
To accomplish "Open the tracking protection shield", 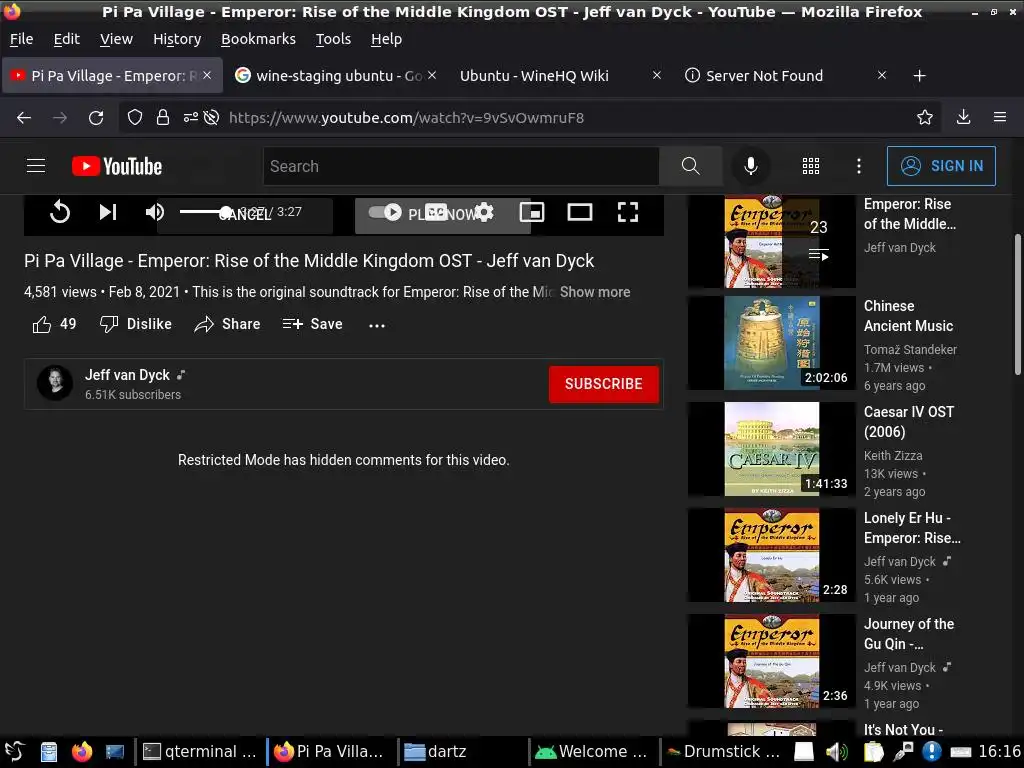I will coord(135,118).
